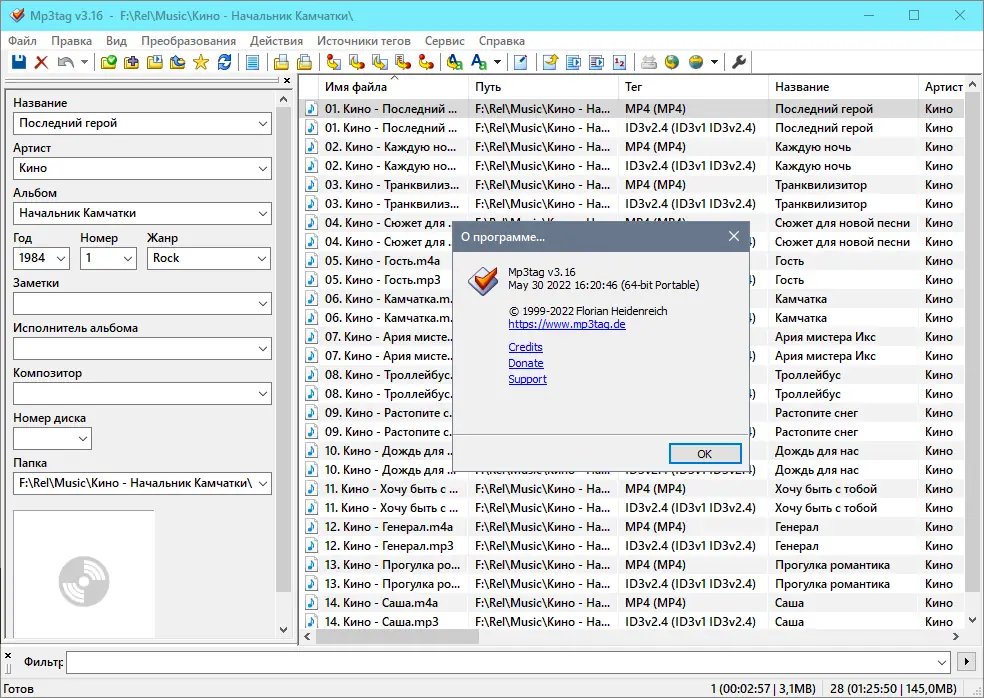Click the red X Remove tag icon
984x698 pixels.
point(41,62)
